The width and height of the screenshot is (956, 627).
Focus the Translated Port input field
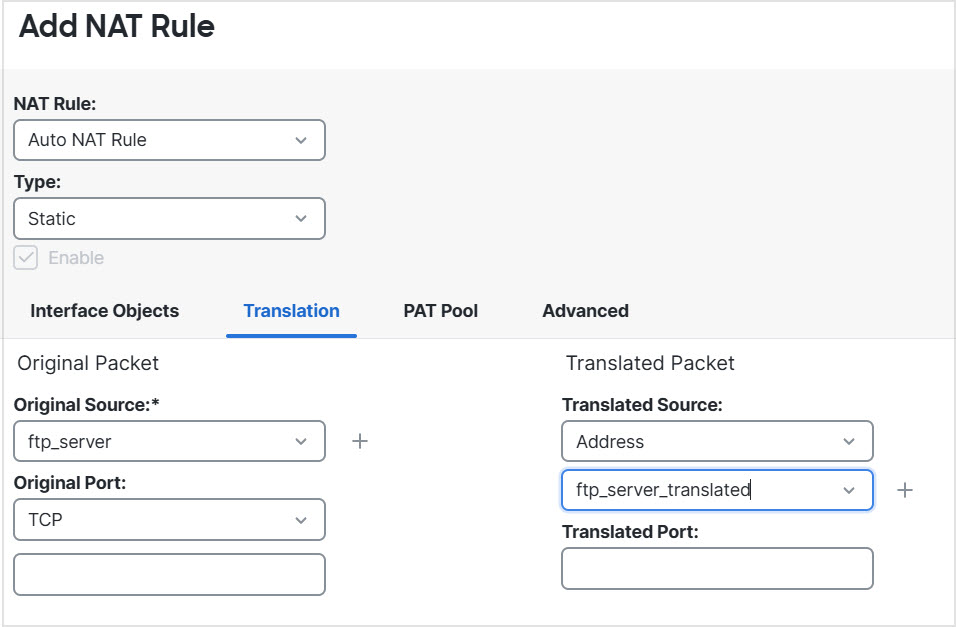tap(717, 568)
